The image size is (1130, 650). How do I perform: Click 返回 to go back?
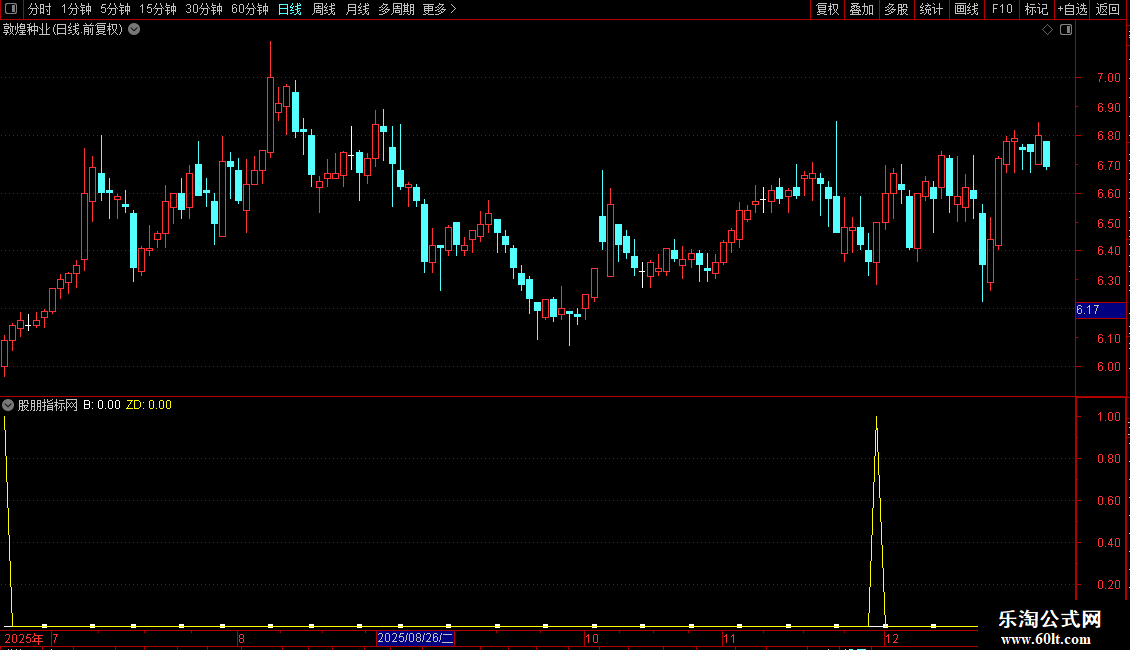pyautogui.click(x=1108, y=9)
